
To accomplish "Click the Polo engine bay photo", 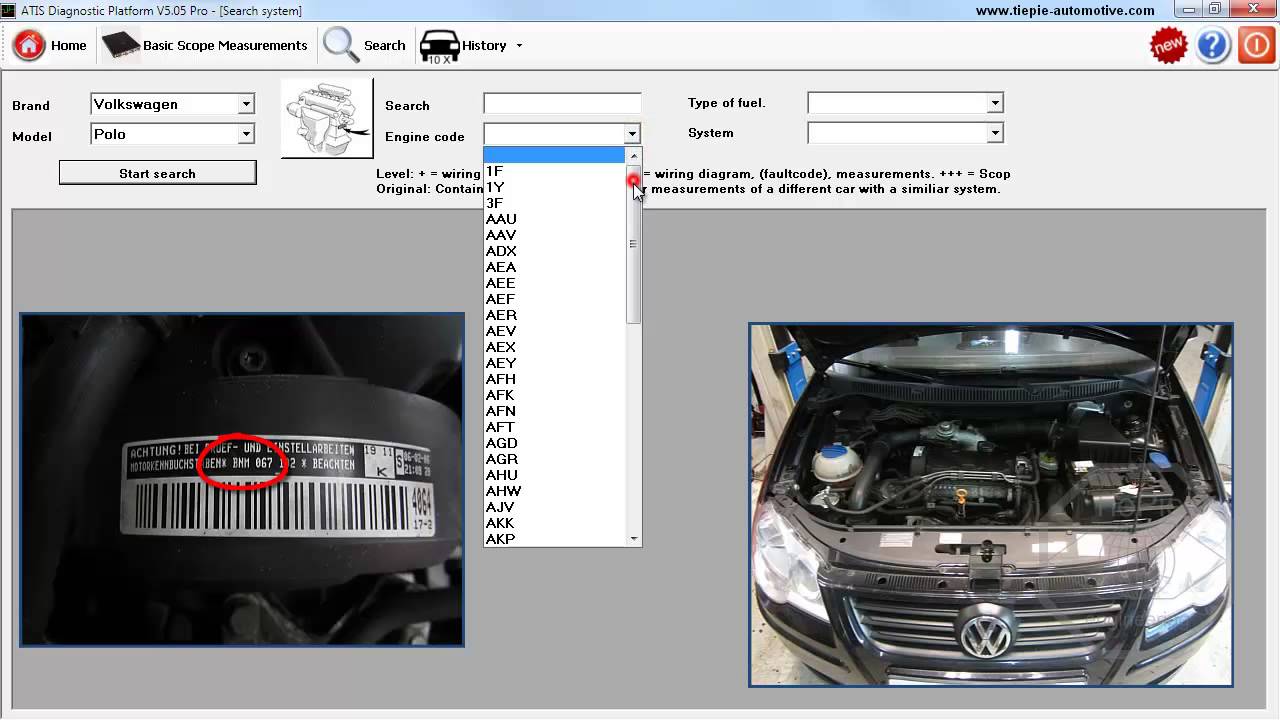I will (x=991, y=505).
